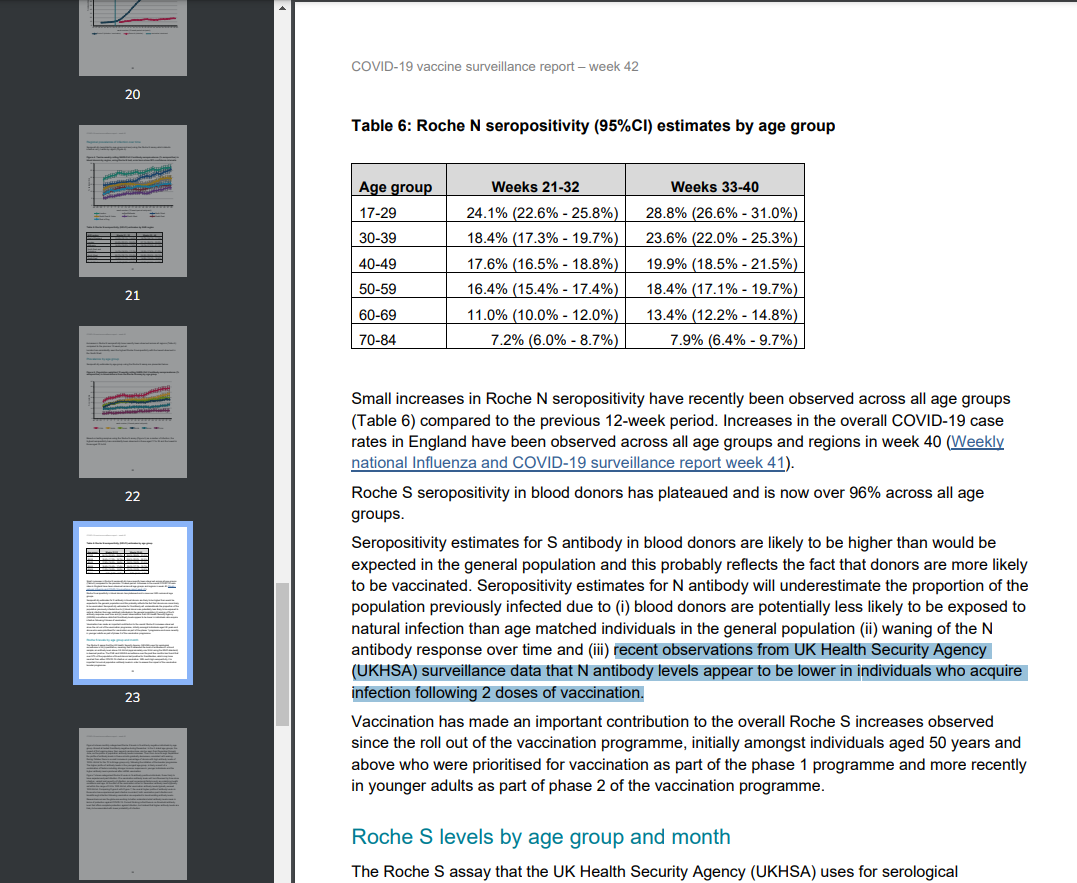1077x883 pixels.
Task: Open page 22 thumbnail
Action: click(x=133, y=402)
